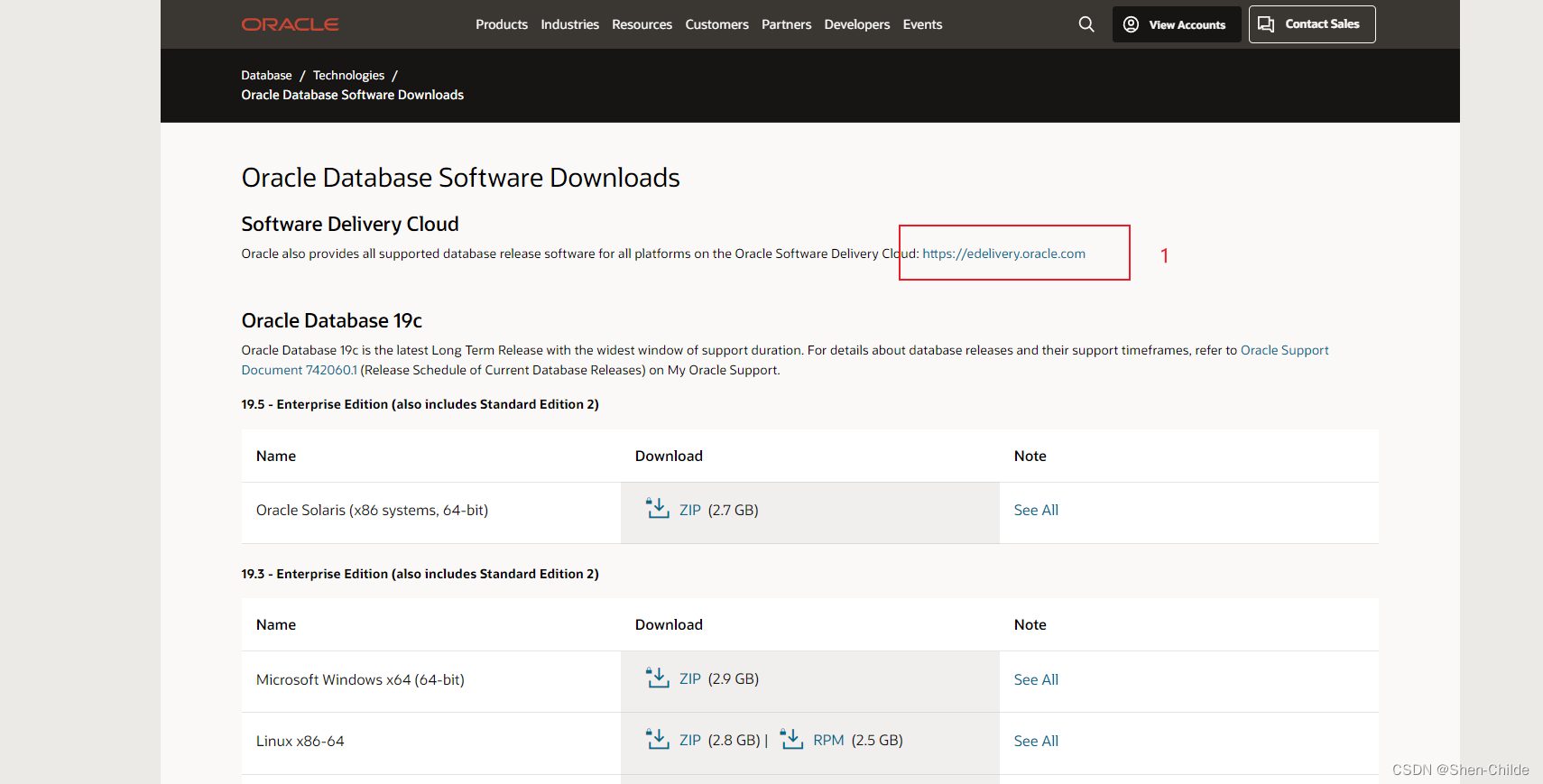Go to Database breadcrumb link
The width and height of the screenshot is (1543, 784).
(266, 75)
